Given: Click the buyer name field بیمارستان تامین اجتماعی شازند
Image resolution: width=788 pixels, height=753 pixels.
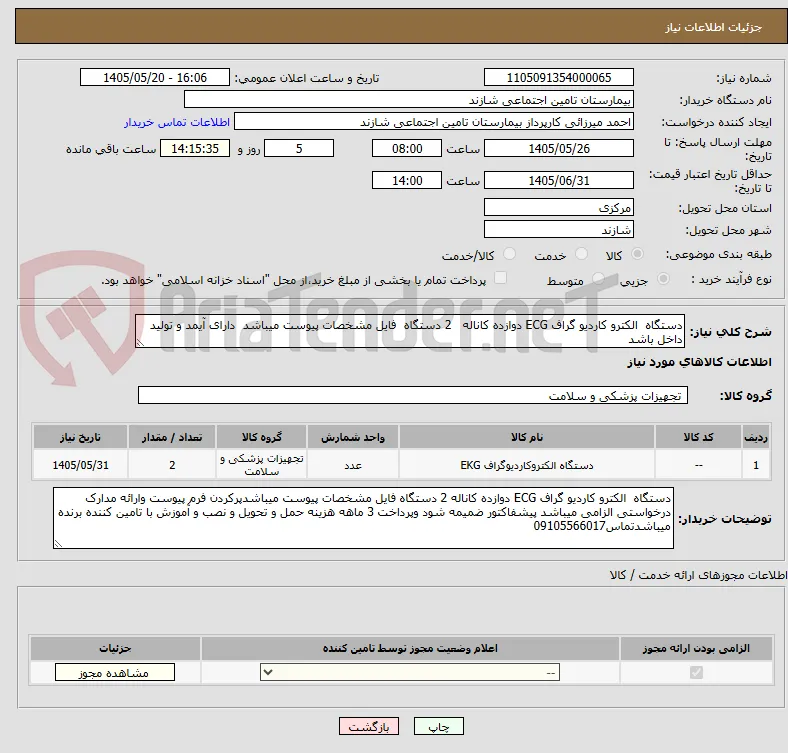Looking at the screenshot, I should point(409,100).
